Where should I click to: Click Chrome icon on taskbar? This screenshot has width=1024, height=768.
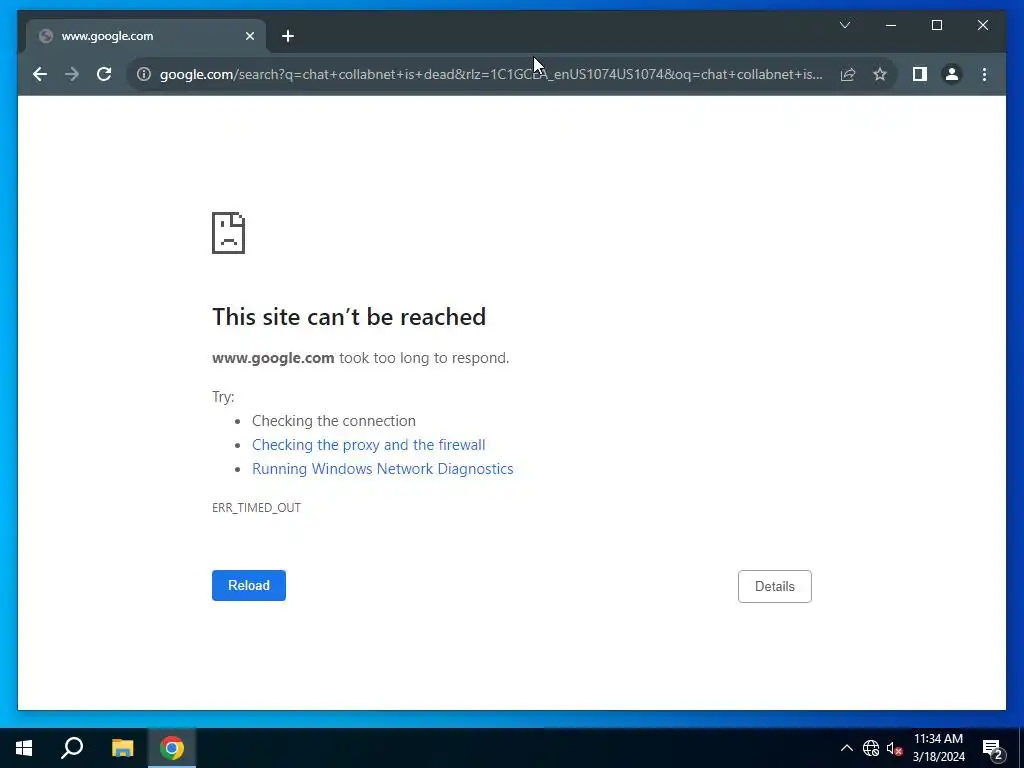click(x=172, y=748)
